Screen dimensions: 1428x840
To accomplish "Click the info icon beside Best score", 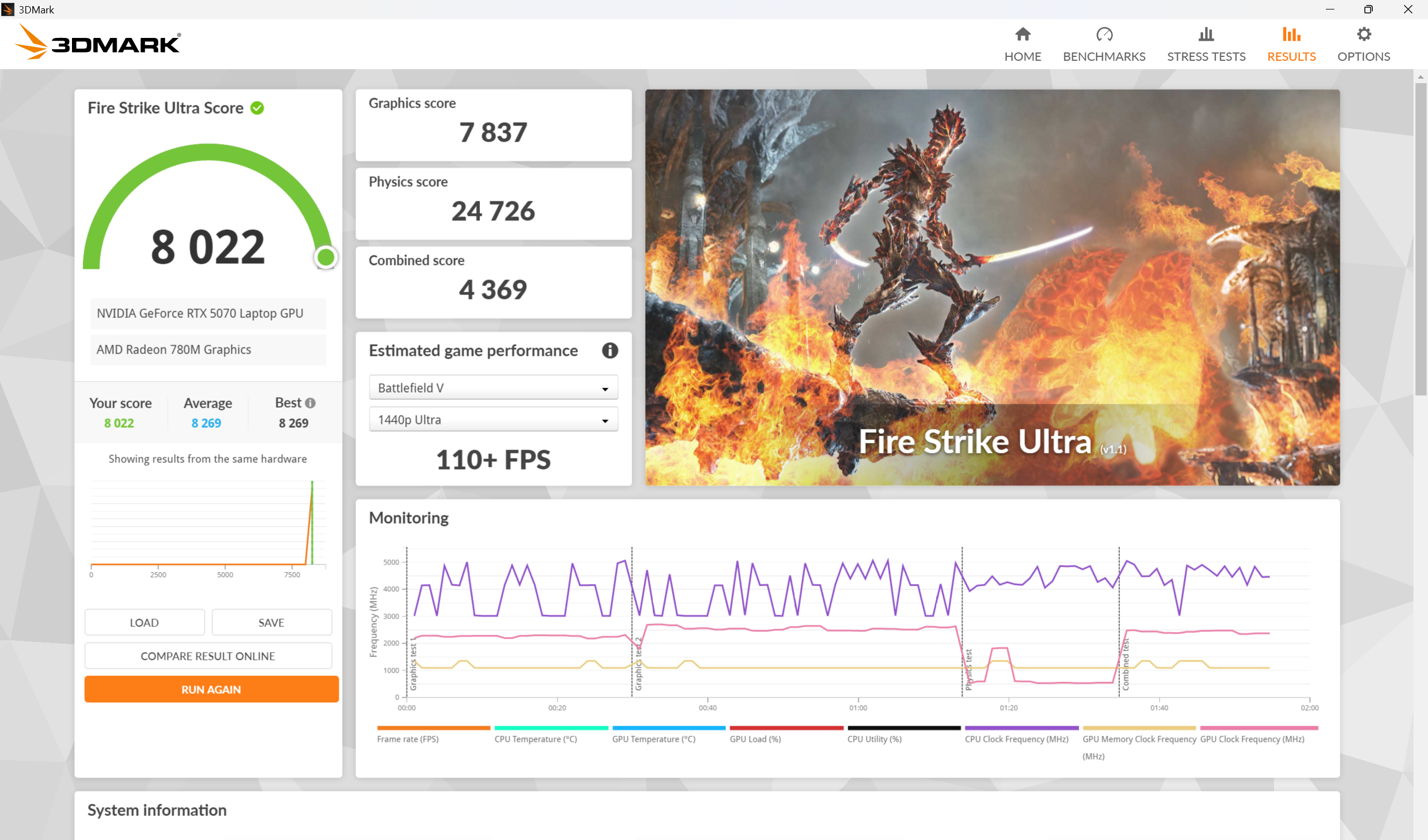I will (310, 403).
